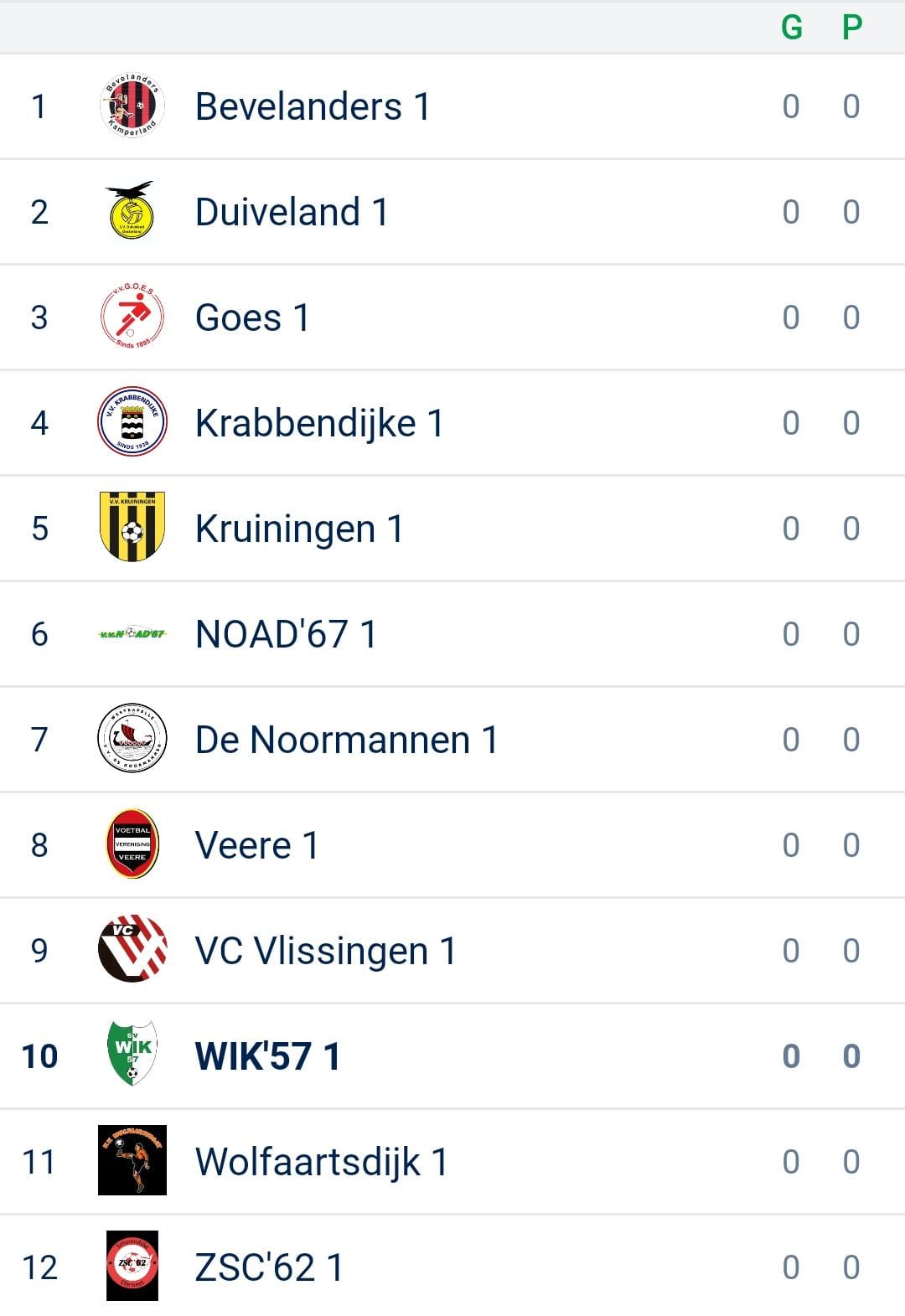Sort standings by the G column header
The image size is (905, 1316).
click(x=791, y=28)
